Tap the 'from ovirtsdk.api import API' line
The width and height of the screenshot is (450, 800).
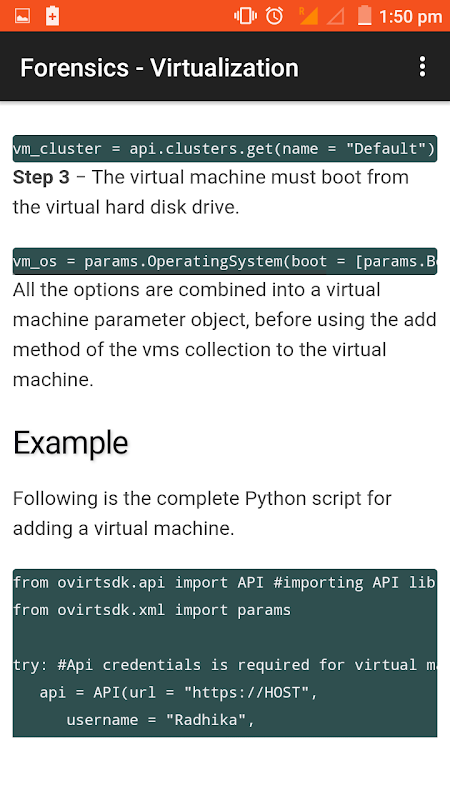click(224, 582)
